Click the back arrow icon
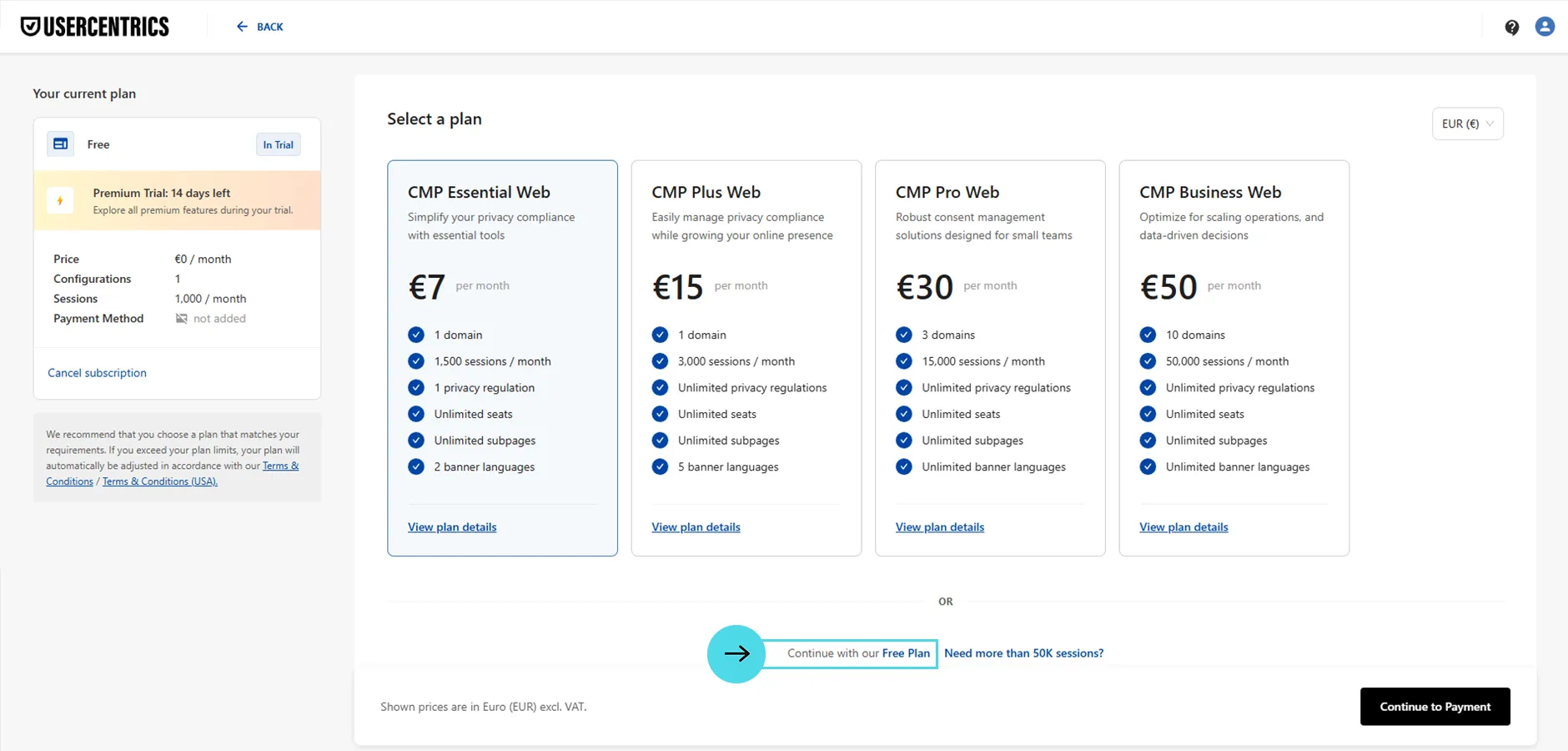 [242, 27]
